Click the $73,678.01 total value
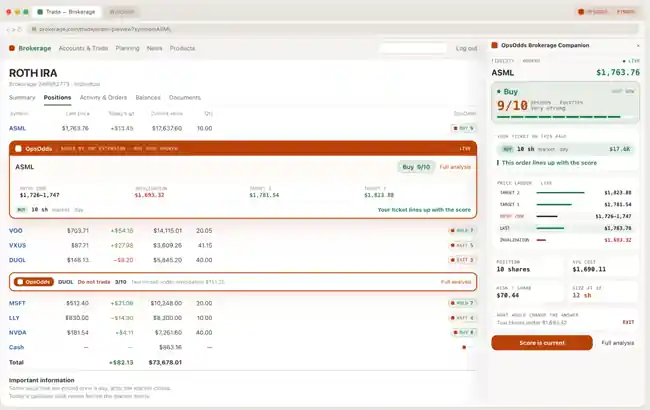Screen dimensions: 650x410 pyautogui.click(x=165, y=362)
